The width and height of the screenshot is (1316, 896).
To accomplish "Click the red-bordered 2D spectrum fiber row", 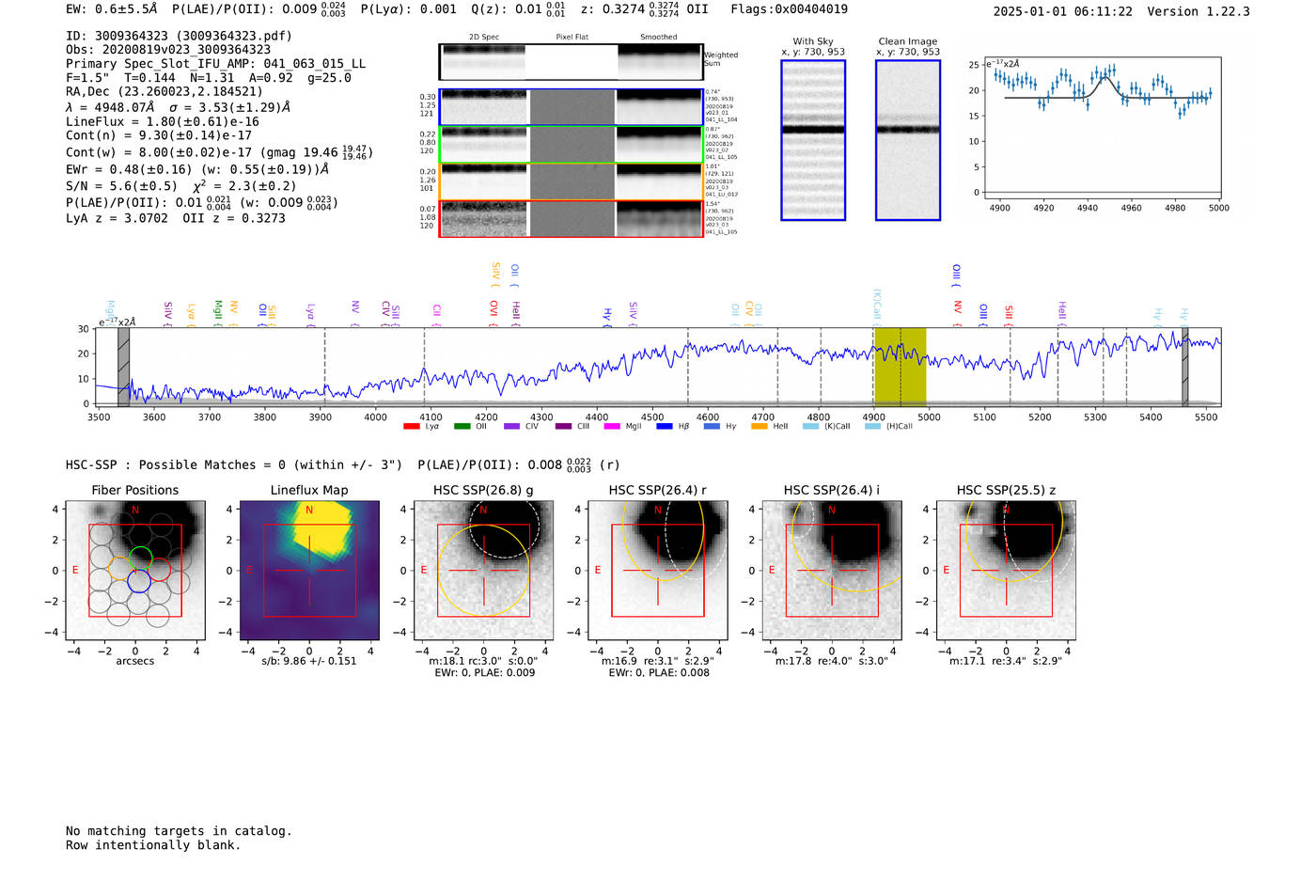I will 572,219.
